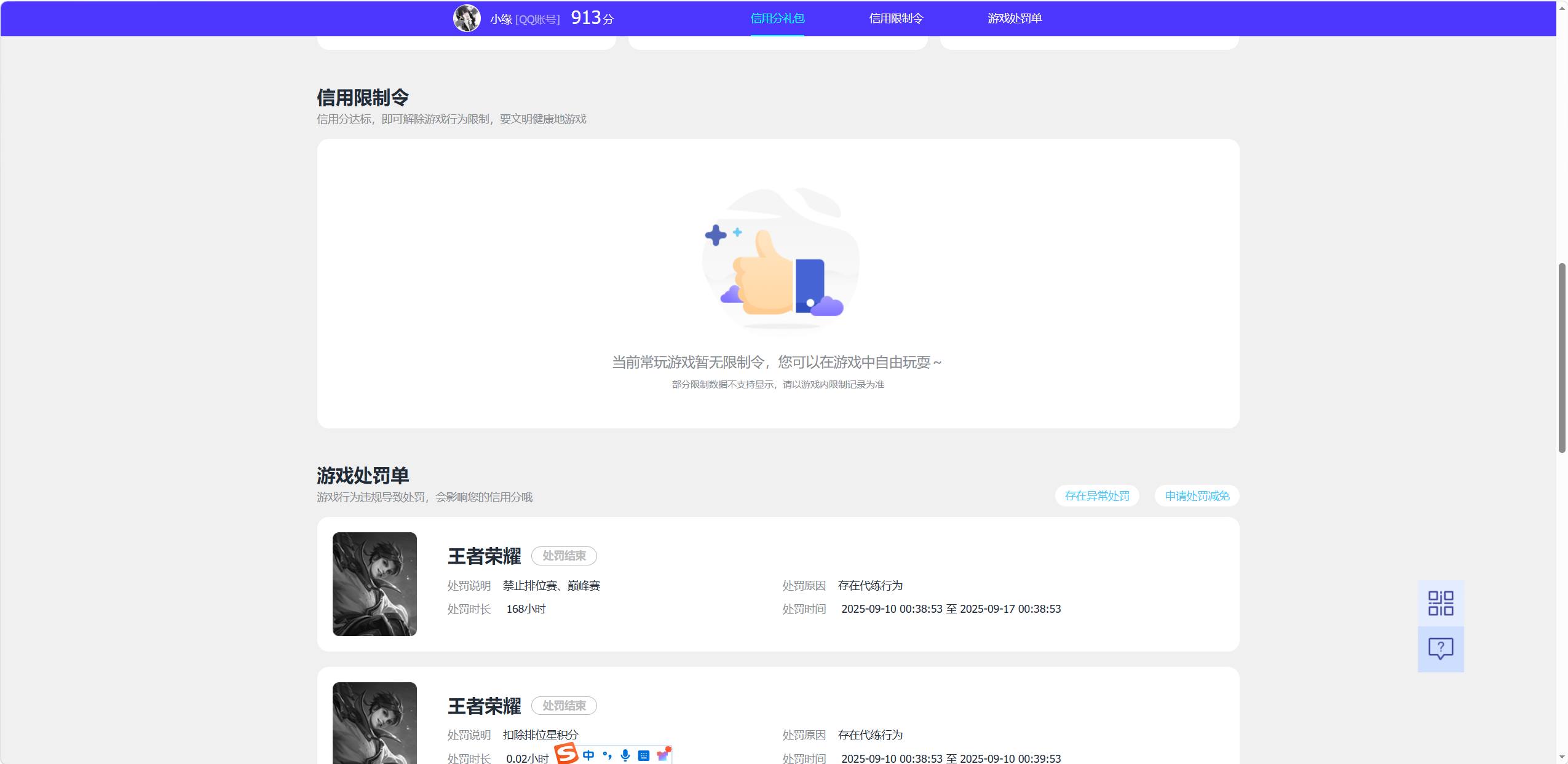Click the 游戏处罚单 section heading
The image size is (1568, 764).
(x=363, y=475)
